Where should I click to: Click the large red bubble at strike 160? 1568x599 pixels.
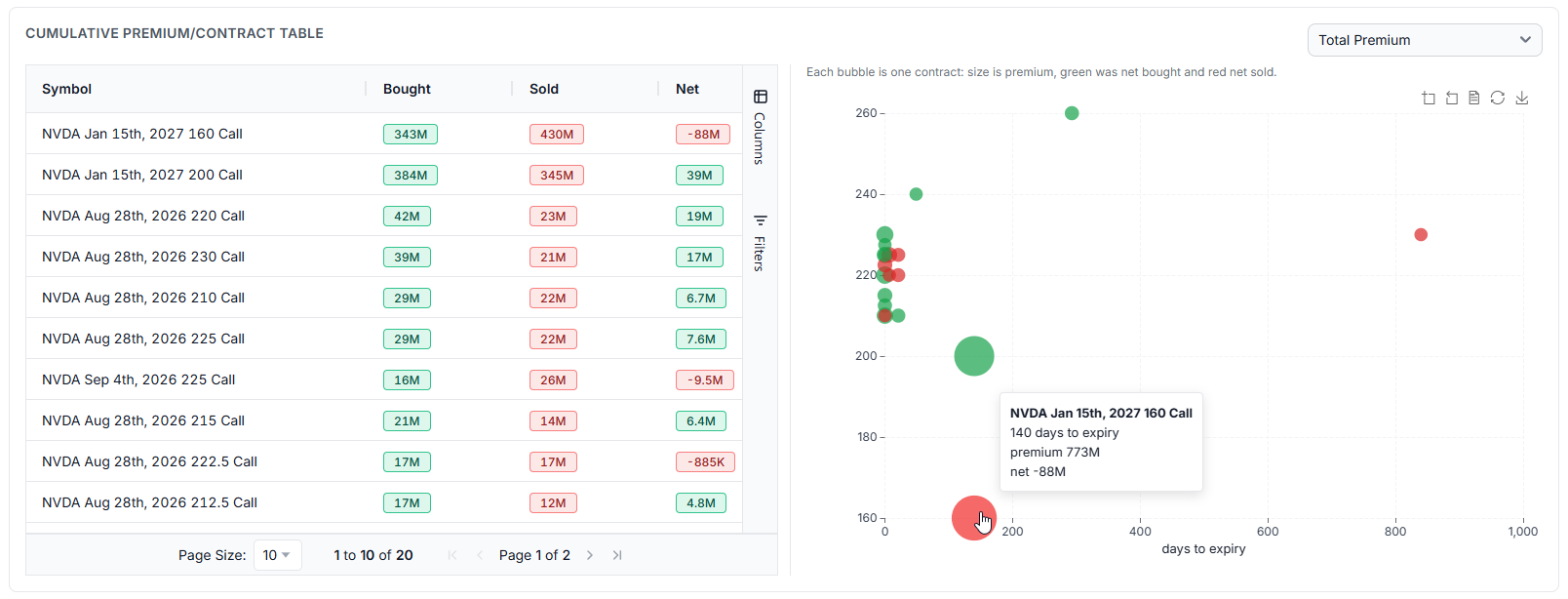974,518
